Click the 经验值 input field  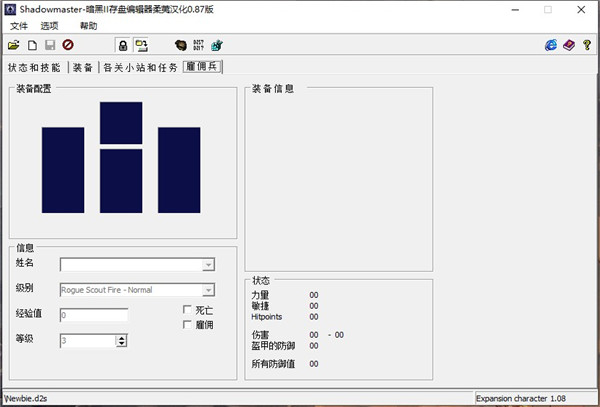pos(94,315)
